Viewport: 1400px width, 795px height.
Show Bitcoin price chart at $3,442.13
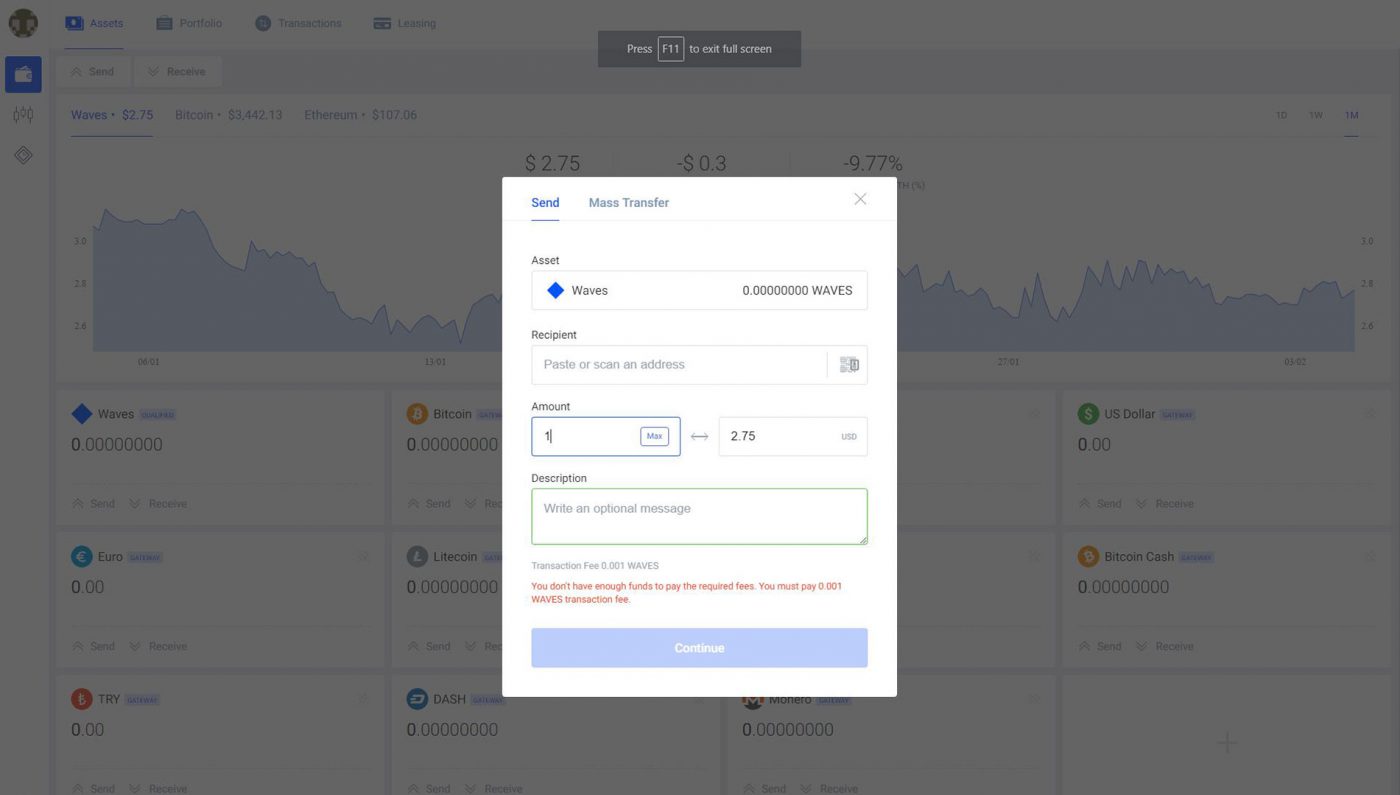point(228,115)
